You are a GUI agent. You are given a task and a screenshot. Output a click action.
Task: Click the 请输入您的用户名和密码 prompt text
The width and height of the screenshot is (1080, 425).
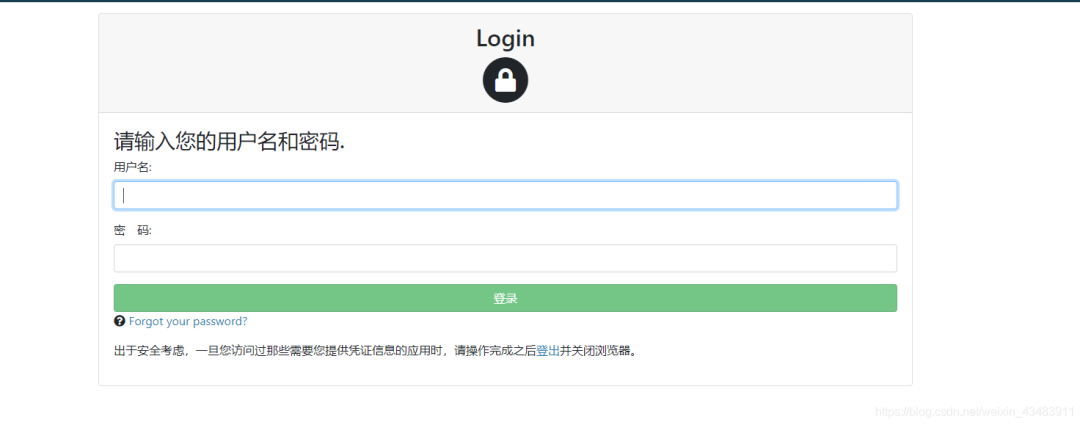click(229, 142)
